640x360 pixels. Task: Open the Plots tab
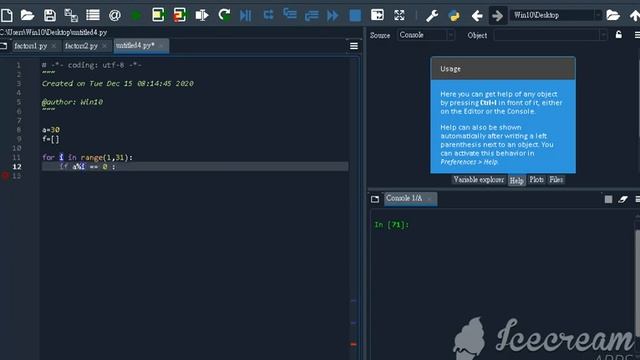[536, 180]
